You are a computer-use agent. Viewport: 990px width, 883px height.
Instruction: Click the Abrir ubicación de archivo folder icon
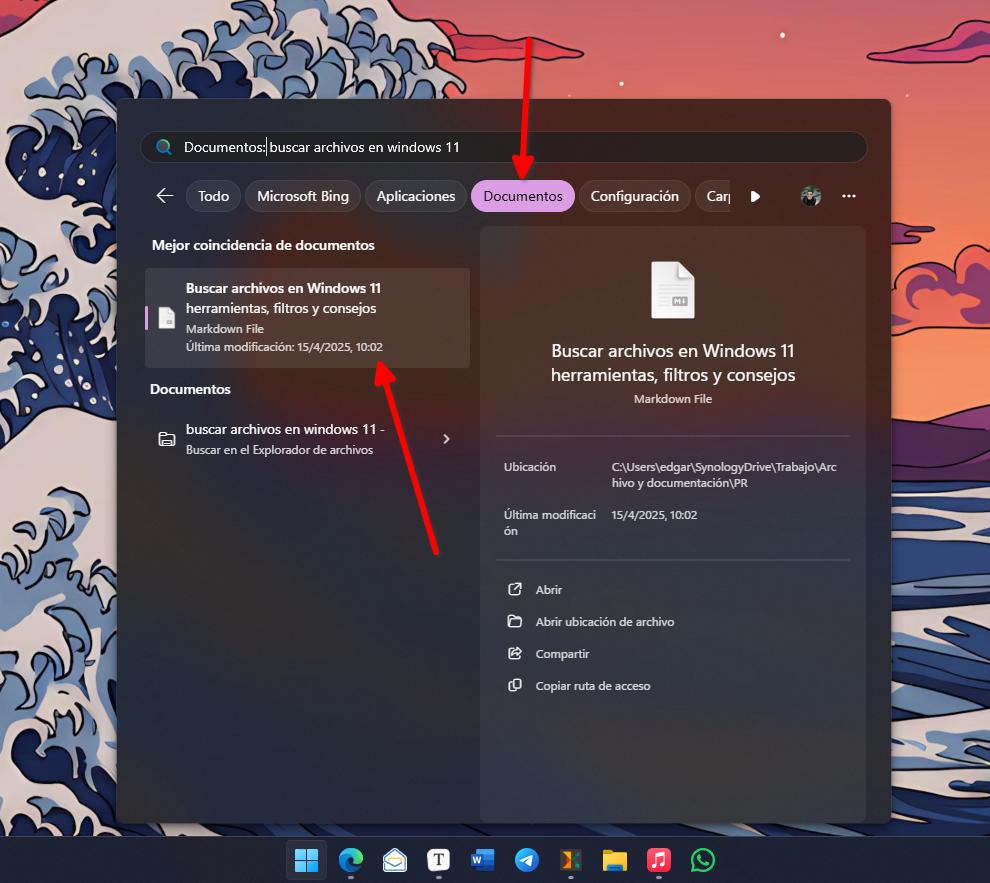(x=515, y=621)
